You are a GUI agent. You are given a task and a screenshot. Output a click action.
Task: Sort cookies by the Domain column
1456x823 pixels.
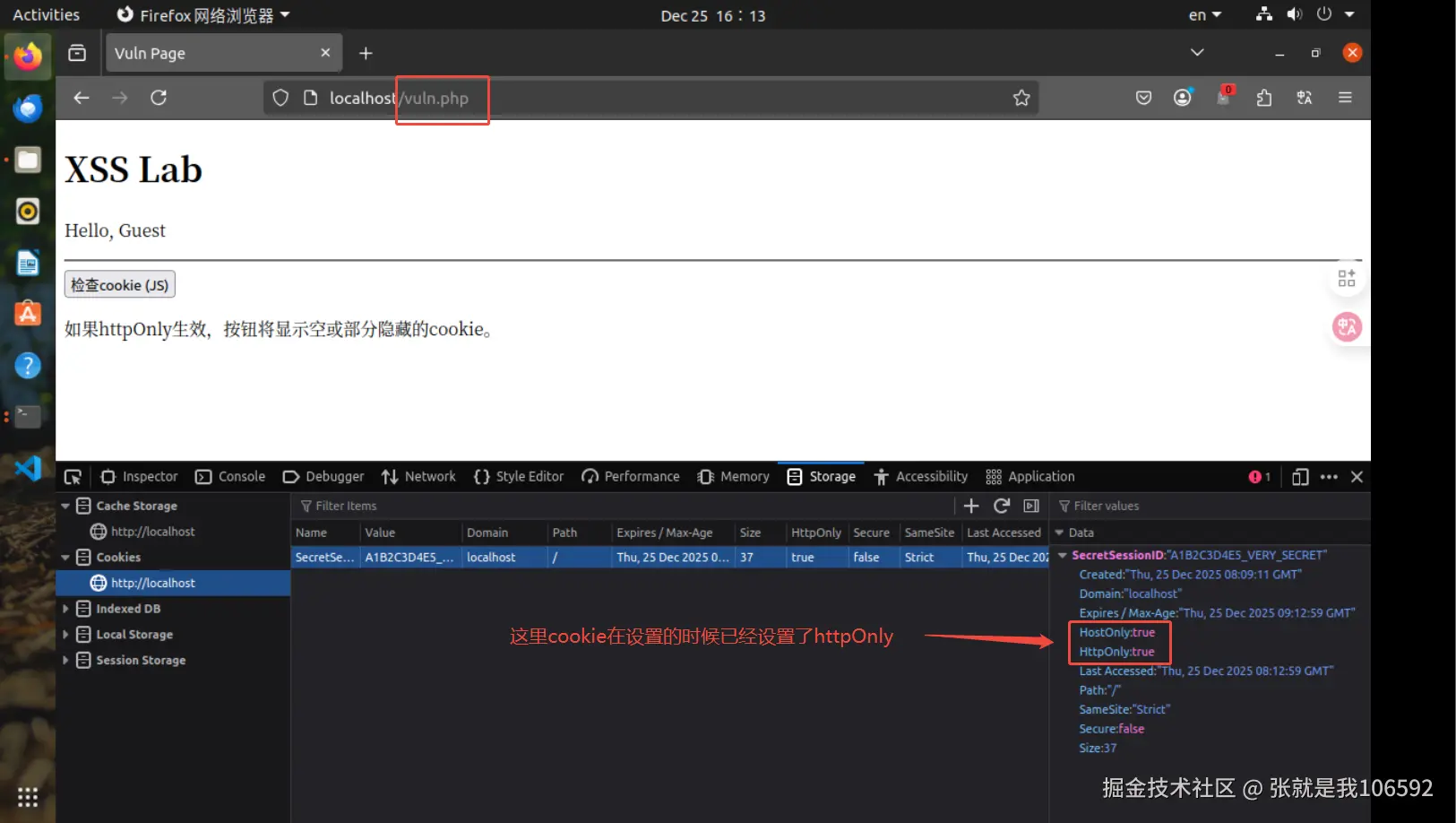click(x=504, y=533)
